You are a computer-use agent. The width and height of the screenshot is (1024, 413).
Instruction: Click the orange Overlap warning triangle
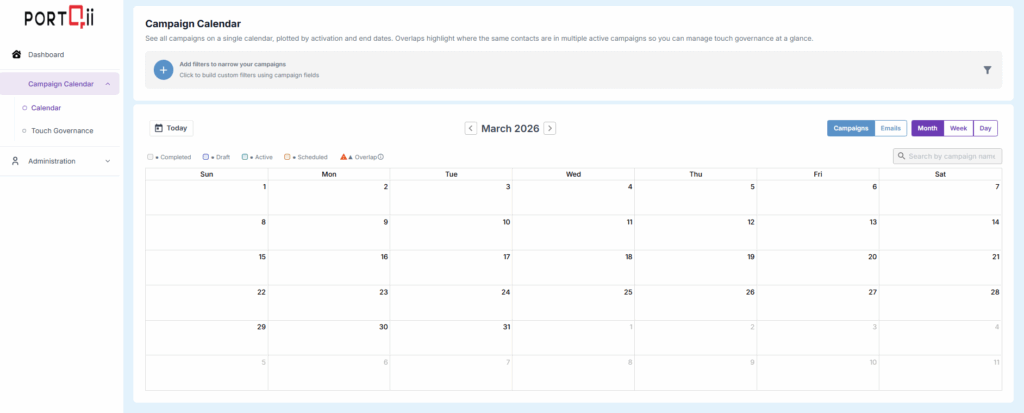point(344,157)
